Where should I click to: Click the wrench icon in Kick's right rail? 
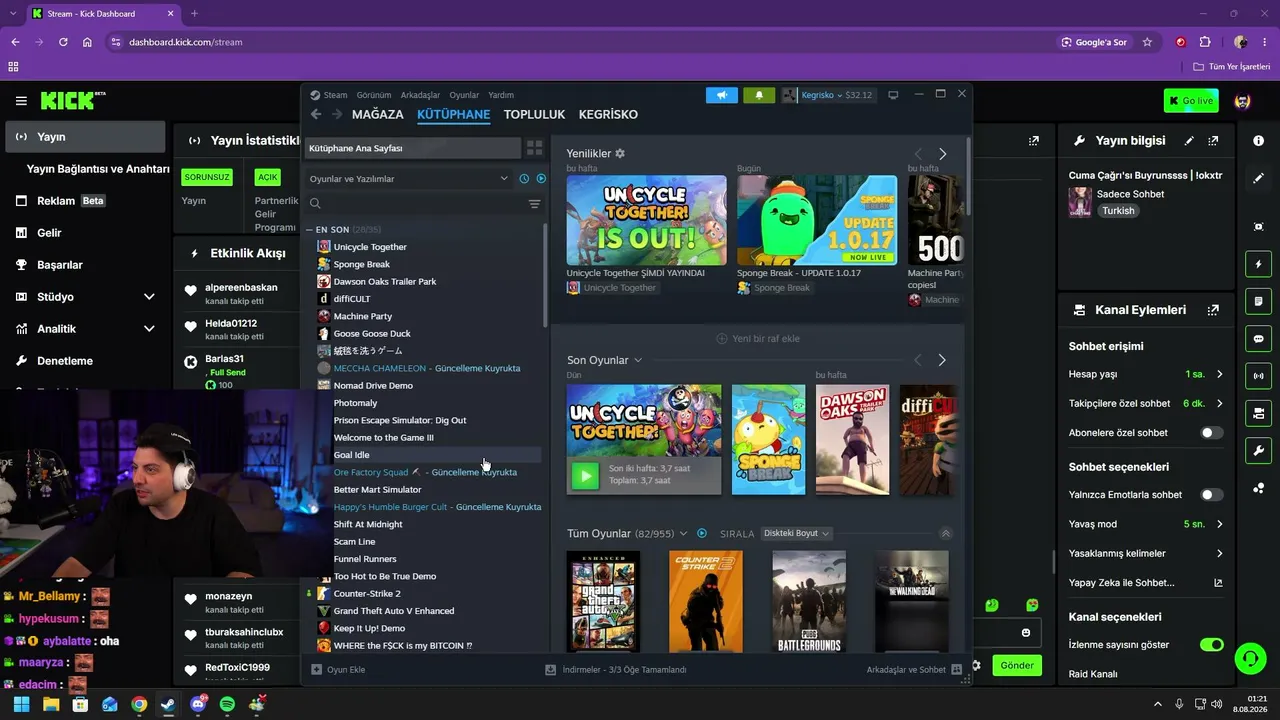click(x=1258, y=450)
